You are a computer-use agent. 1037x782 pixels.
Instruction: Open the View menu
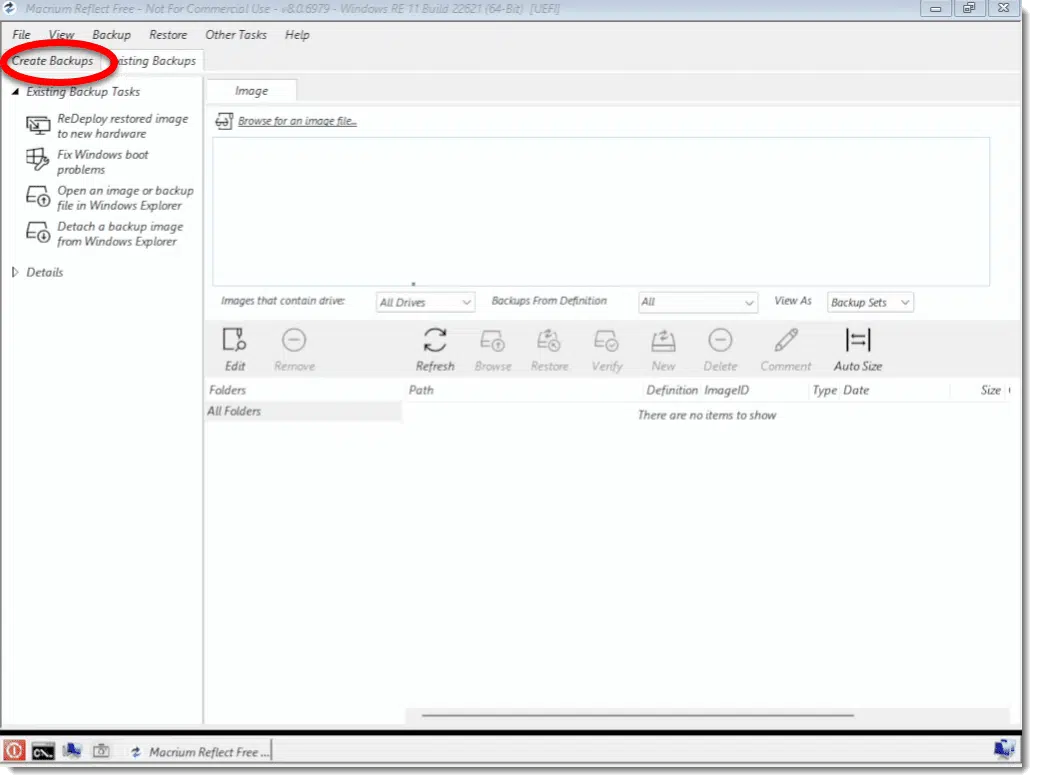point(62,35)
